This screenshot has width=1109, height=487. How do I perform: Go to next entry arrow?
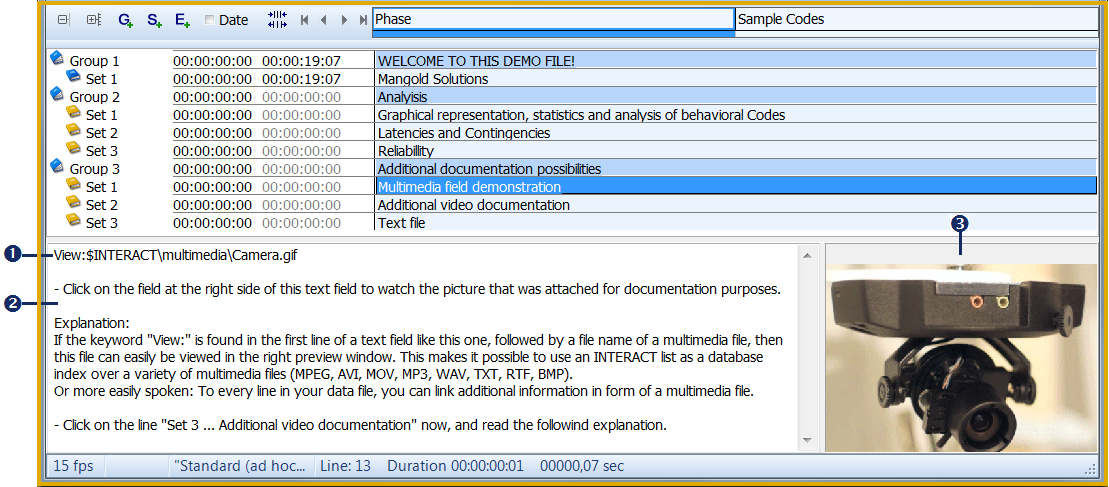point(344,20)
